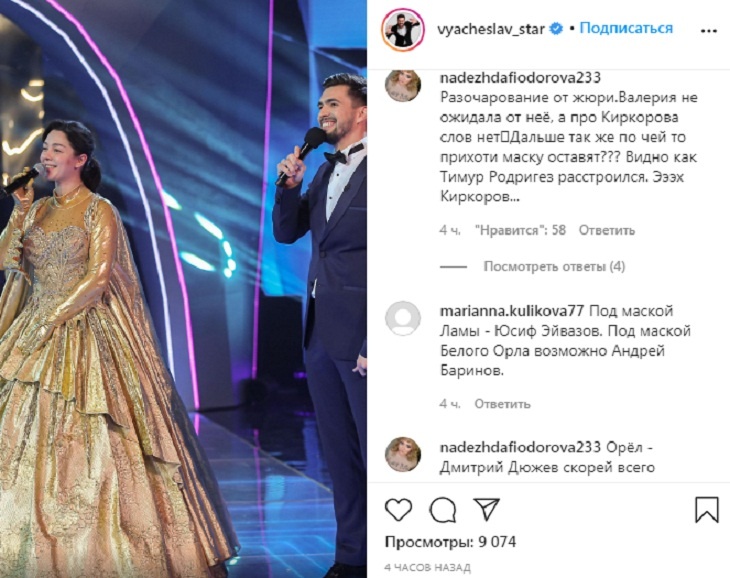
Task: Open marianna.kulikova77 default avatar
Action: pyautogui.click(x=403, y=318)
